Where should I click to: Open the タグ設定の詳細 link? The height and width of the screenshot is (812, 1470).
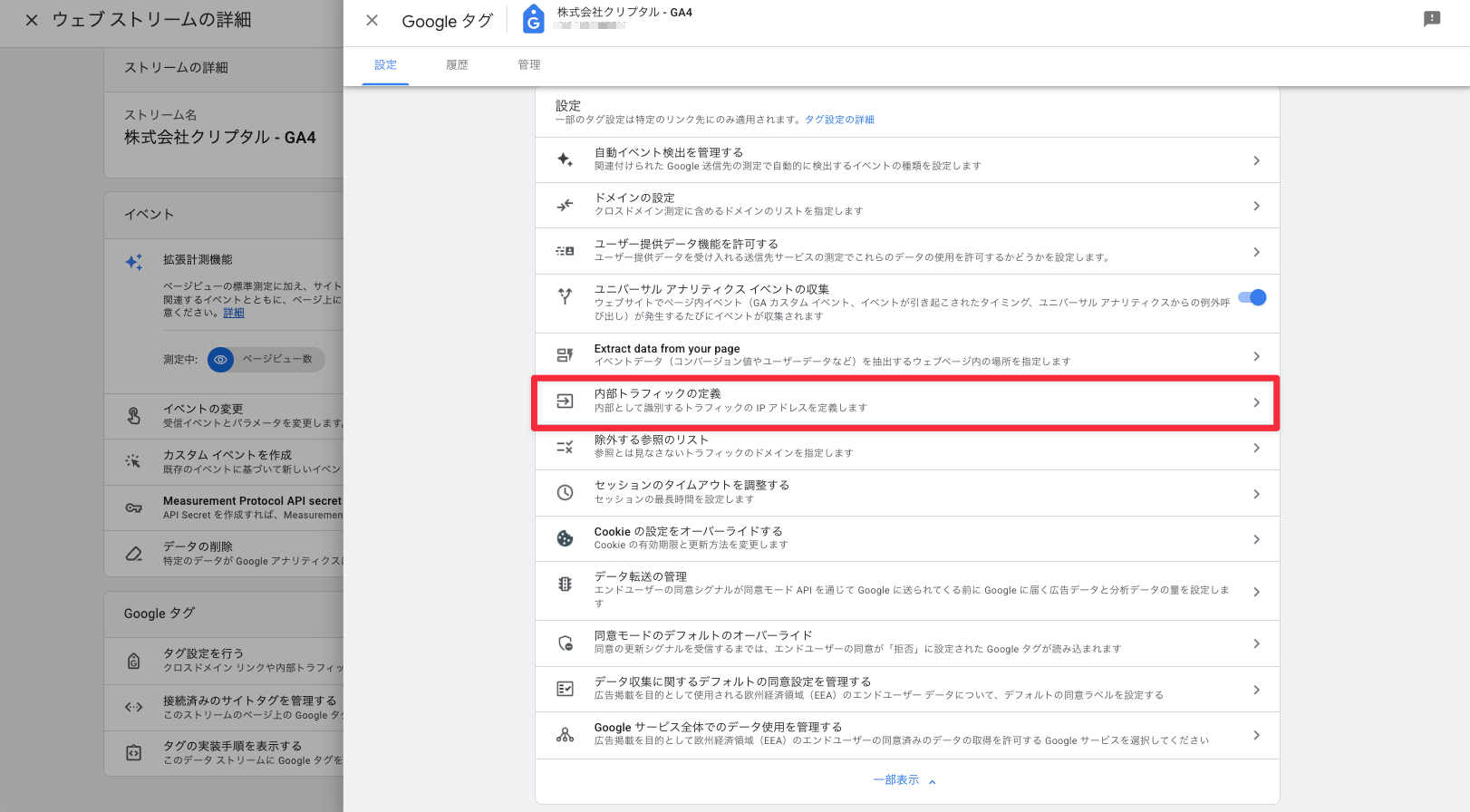point(839,120)
